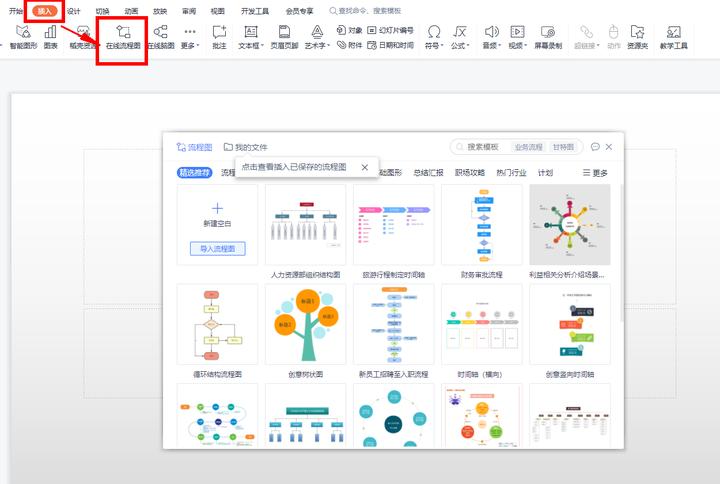
Task: Open the 人力资源部组织结构图 template
Action: pos(305,225)
